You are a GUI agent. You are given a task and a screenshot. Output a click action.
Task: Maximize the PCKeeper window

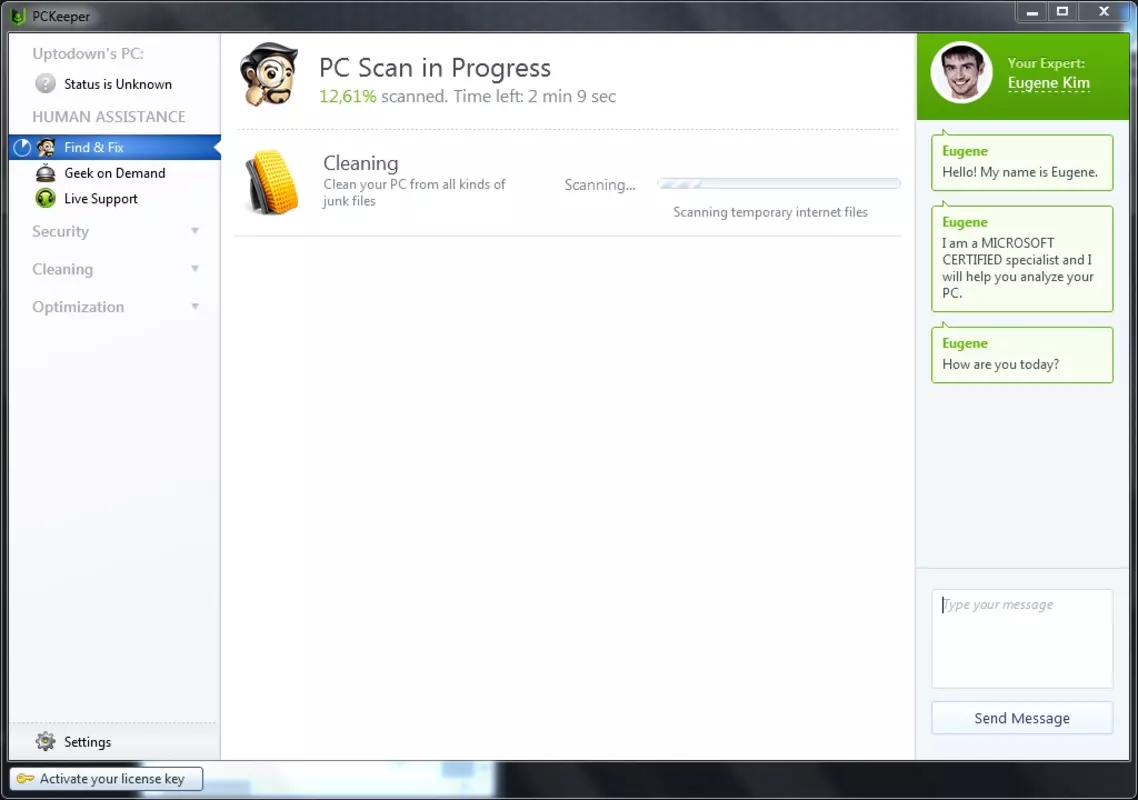point(1063,12)
